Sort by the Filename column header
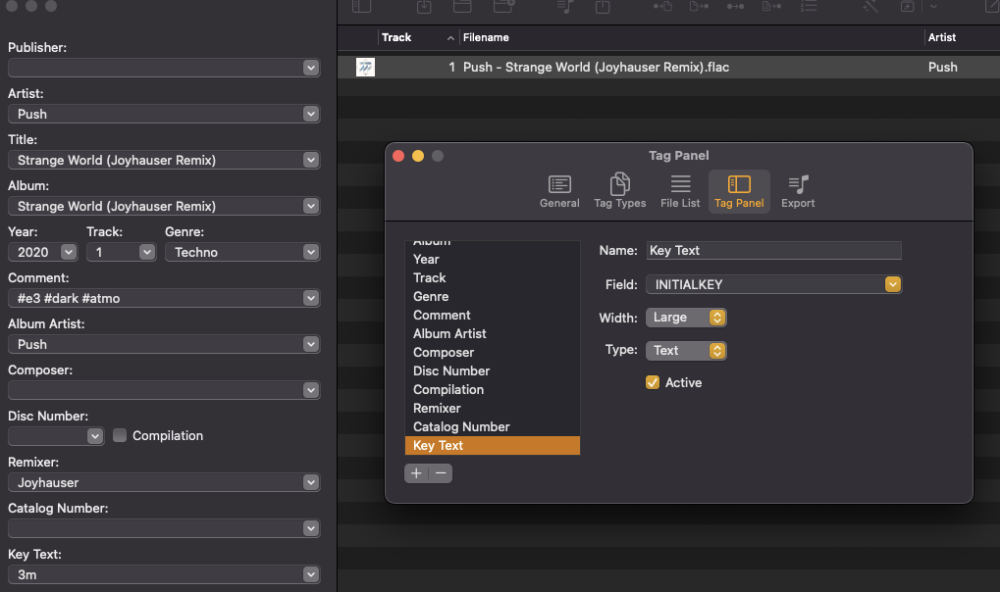Viewport: 1000px width, 592px height. click(691, 38)
